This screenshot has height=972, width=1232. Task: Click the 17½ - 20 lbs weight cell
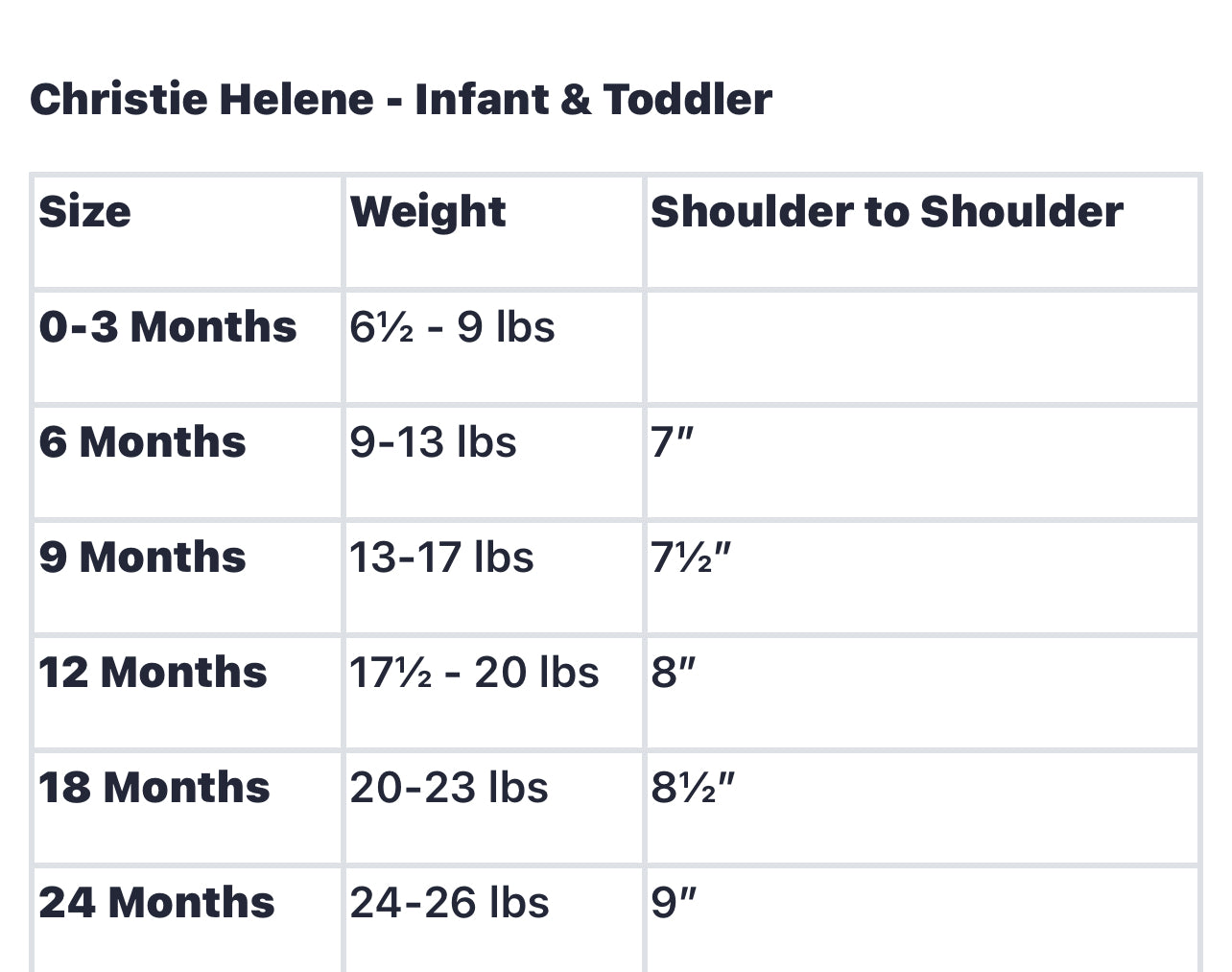coord(474,673)
